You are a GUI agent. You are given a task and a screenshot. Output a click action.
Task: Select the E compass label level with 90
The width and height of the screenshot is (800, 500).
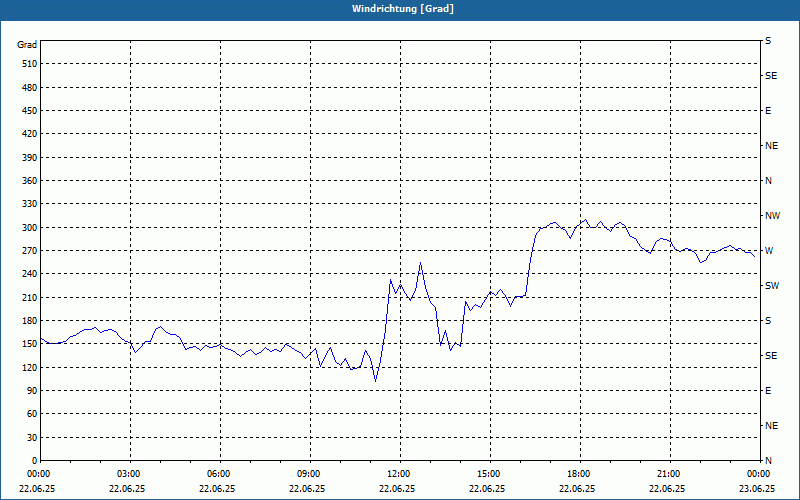point(768,391)
